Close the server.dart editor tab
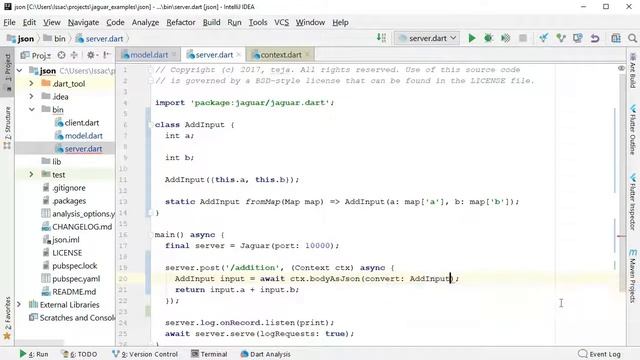 [238, 54]
